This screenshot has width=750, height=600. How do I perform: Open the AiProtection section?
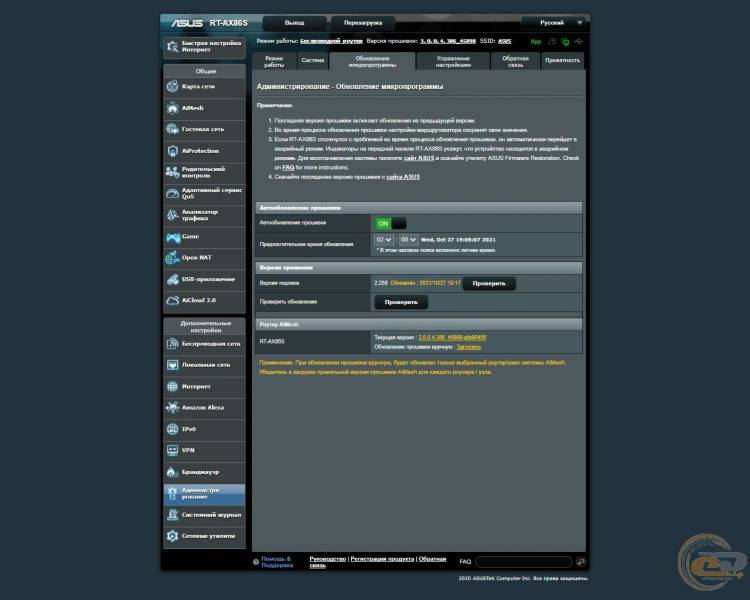point(204,151)
